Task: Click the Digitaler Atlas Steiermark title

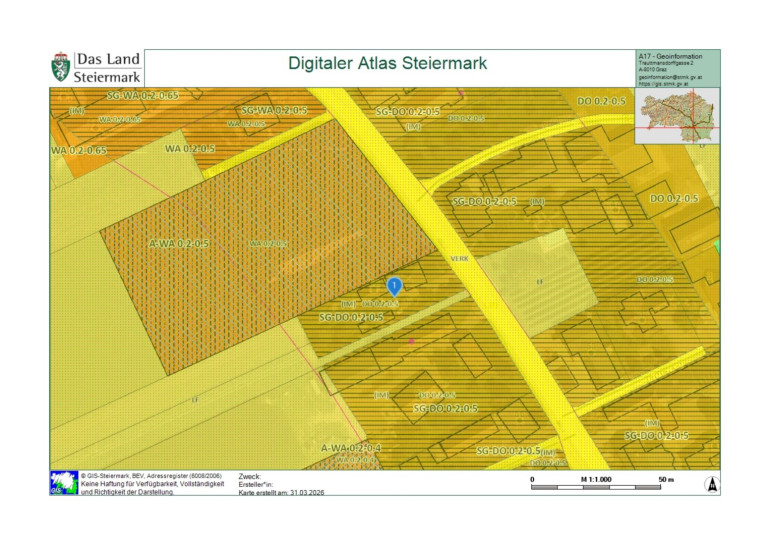Action: [x=388, y=64]
